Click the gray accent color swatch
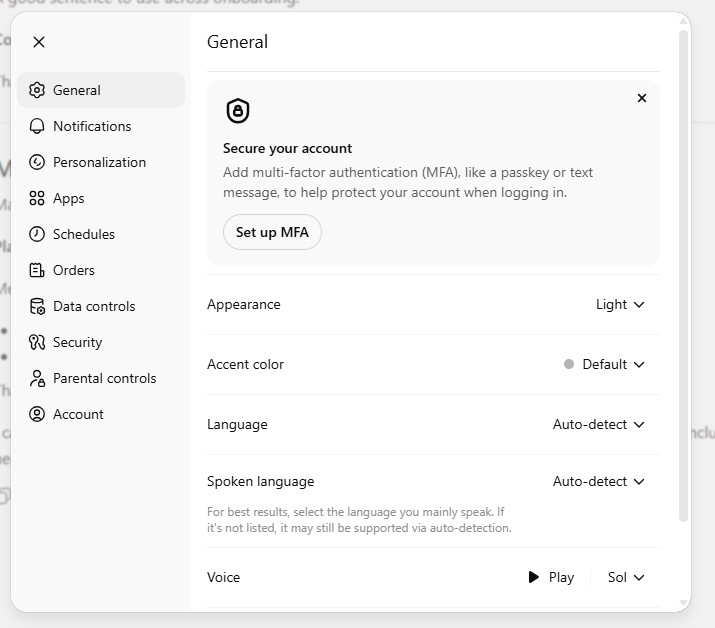 (x=569, y=365)
